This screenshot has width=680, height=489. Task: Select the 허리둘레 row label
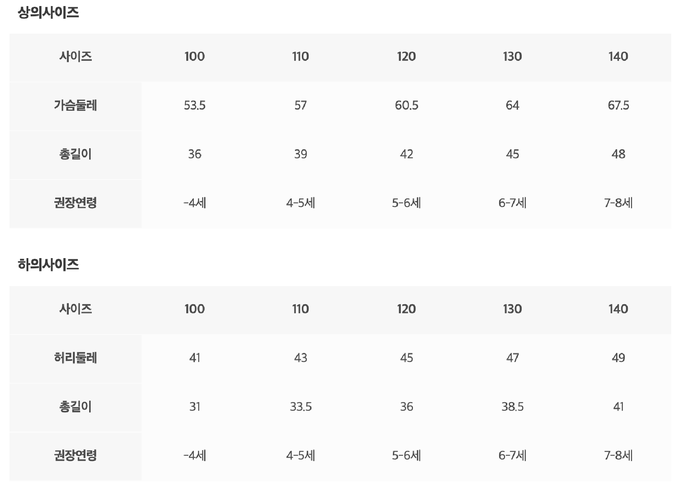click(76, 357)
